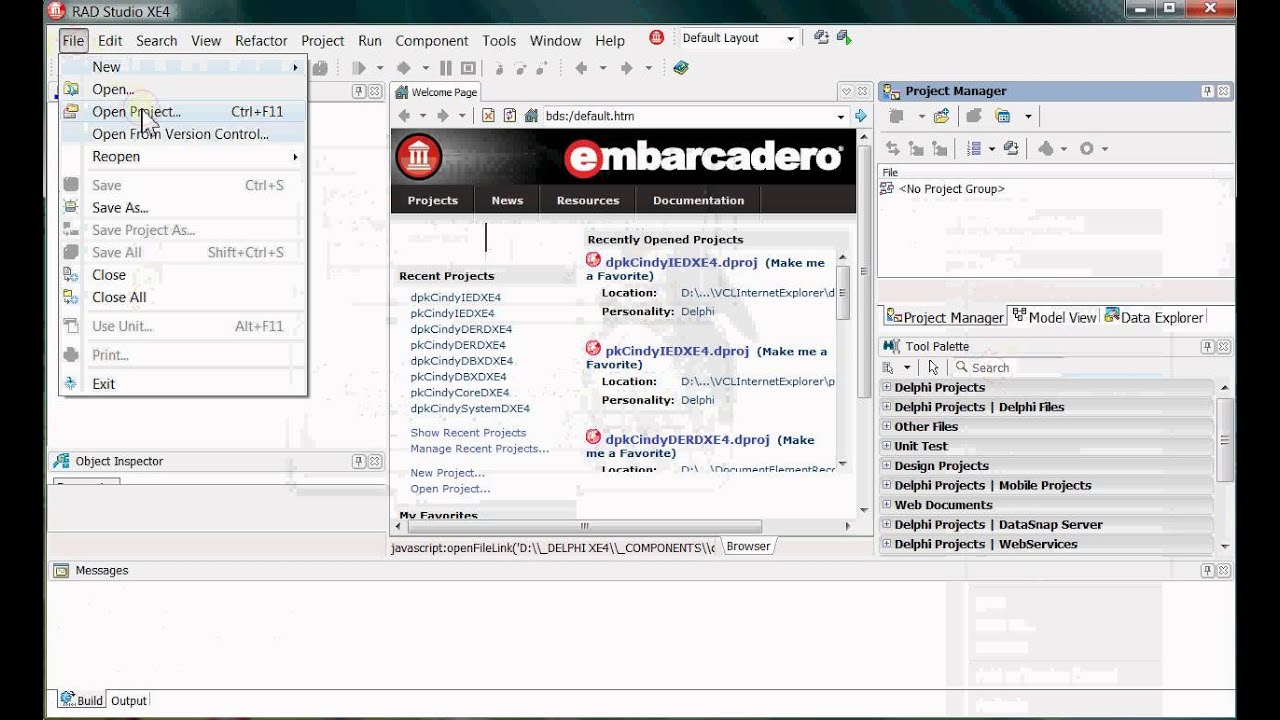1280x720 pixels.
Task: Click browser Back arrow in Welcome Page
Action: click(404, 116)
